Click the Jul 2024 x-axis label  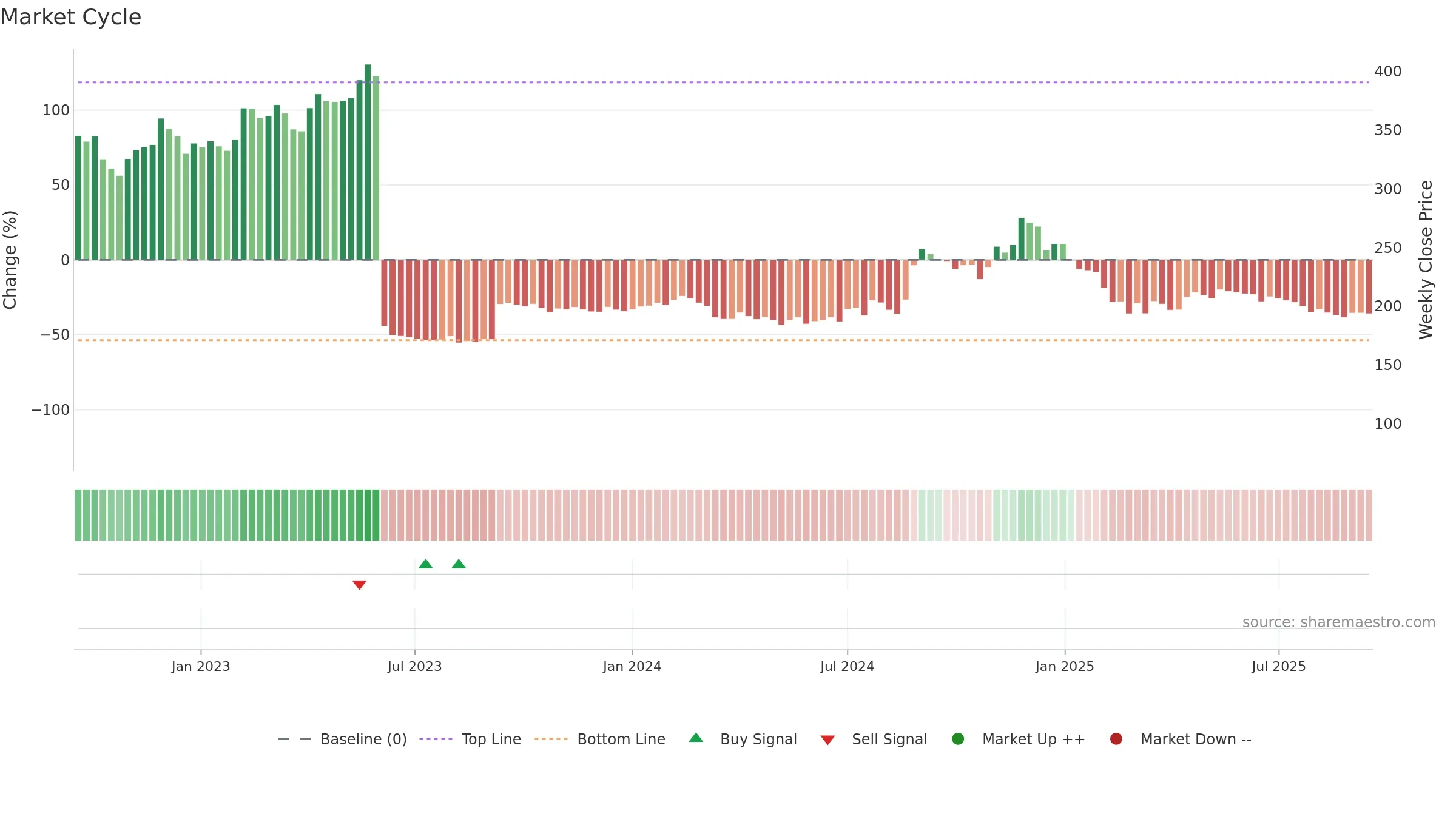click(848, 667)
